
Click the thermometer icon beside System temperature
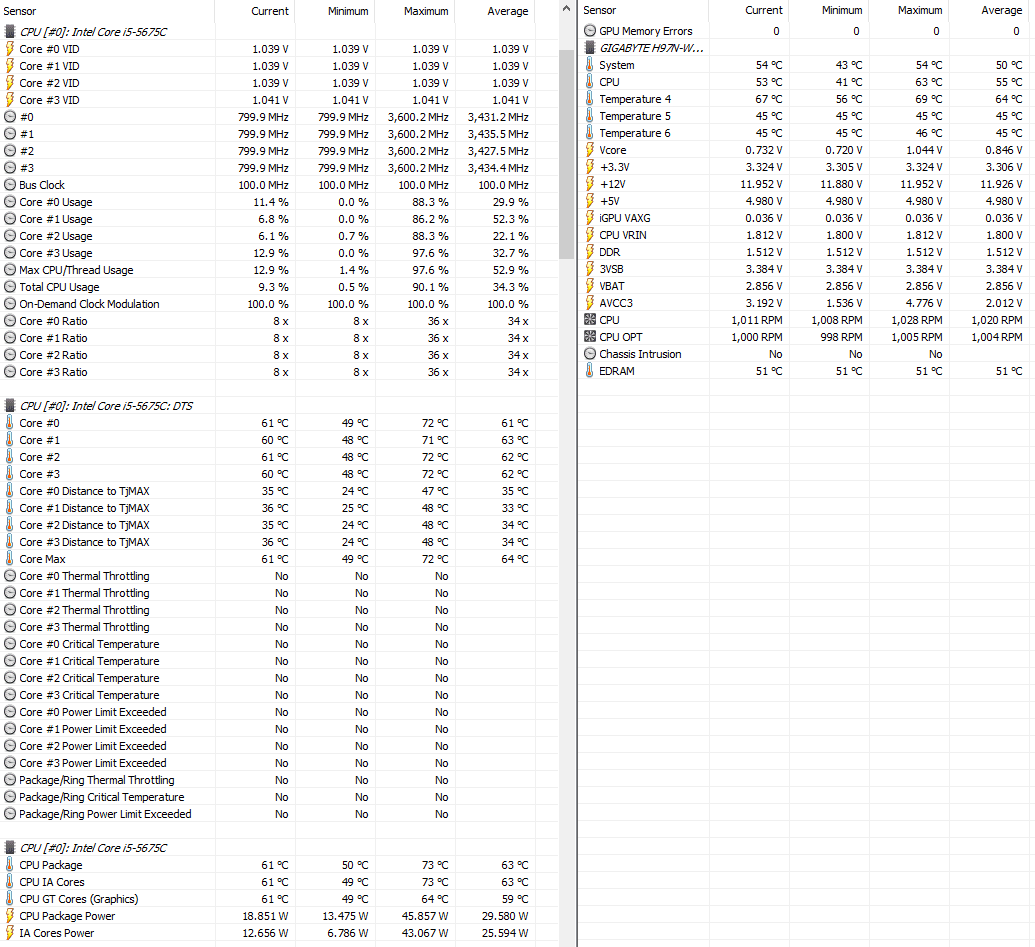(x=590, y=65)
